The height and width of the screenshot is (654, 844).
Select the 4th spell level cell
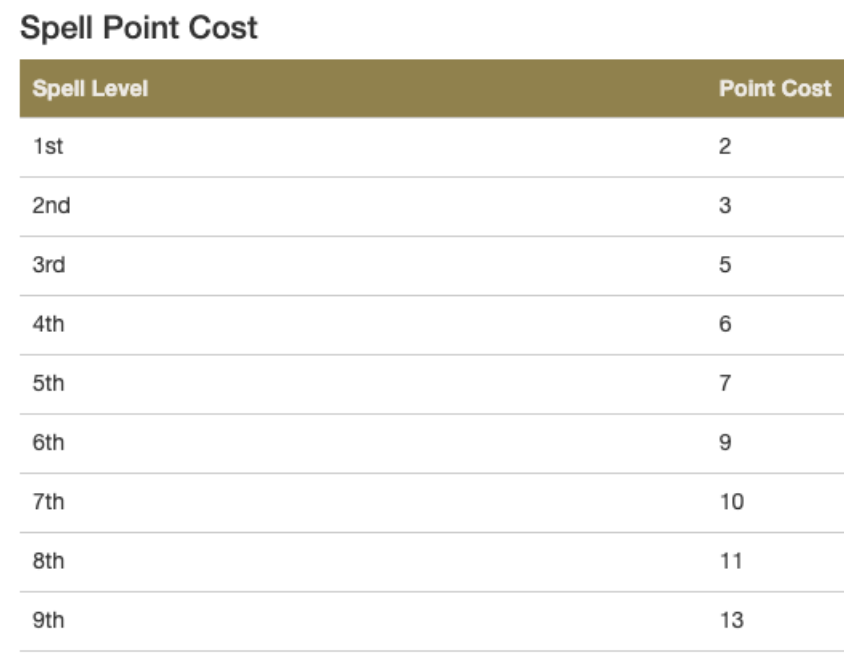click(49, 324)
